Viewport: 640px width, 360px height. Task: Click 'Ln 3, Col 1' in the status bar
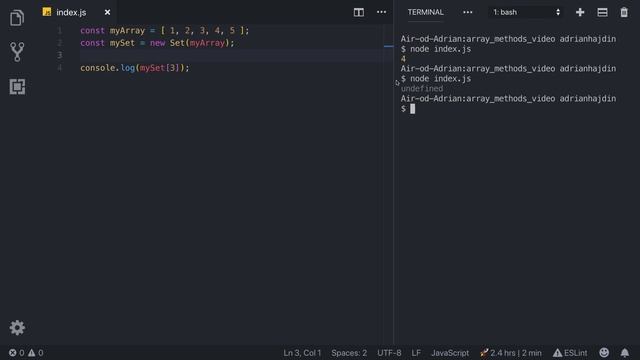(x=302, y=353)
